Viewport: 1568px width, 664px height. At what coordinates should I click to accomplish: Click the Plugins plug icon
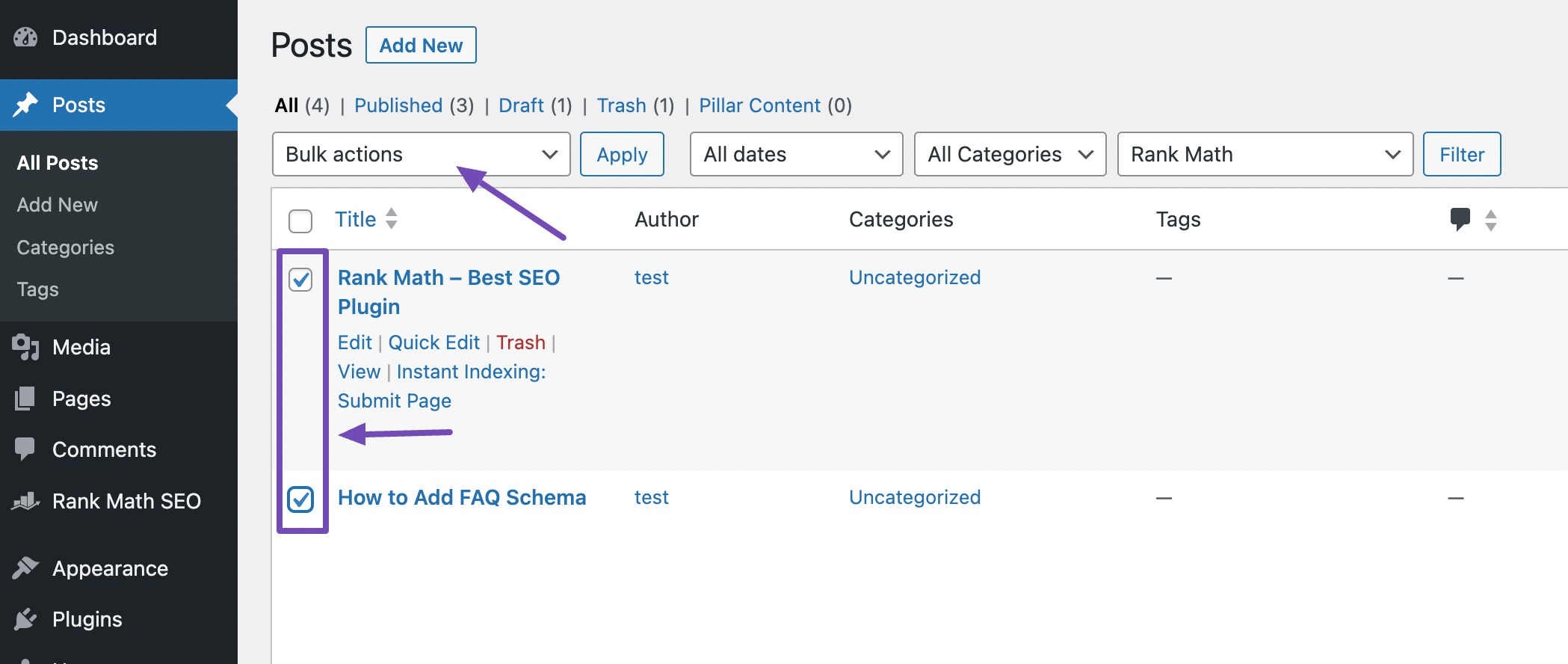(25, 619)
